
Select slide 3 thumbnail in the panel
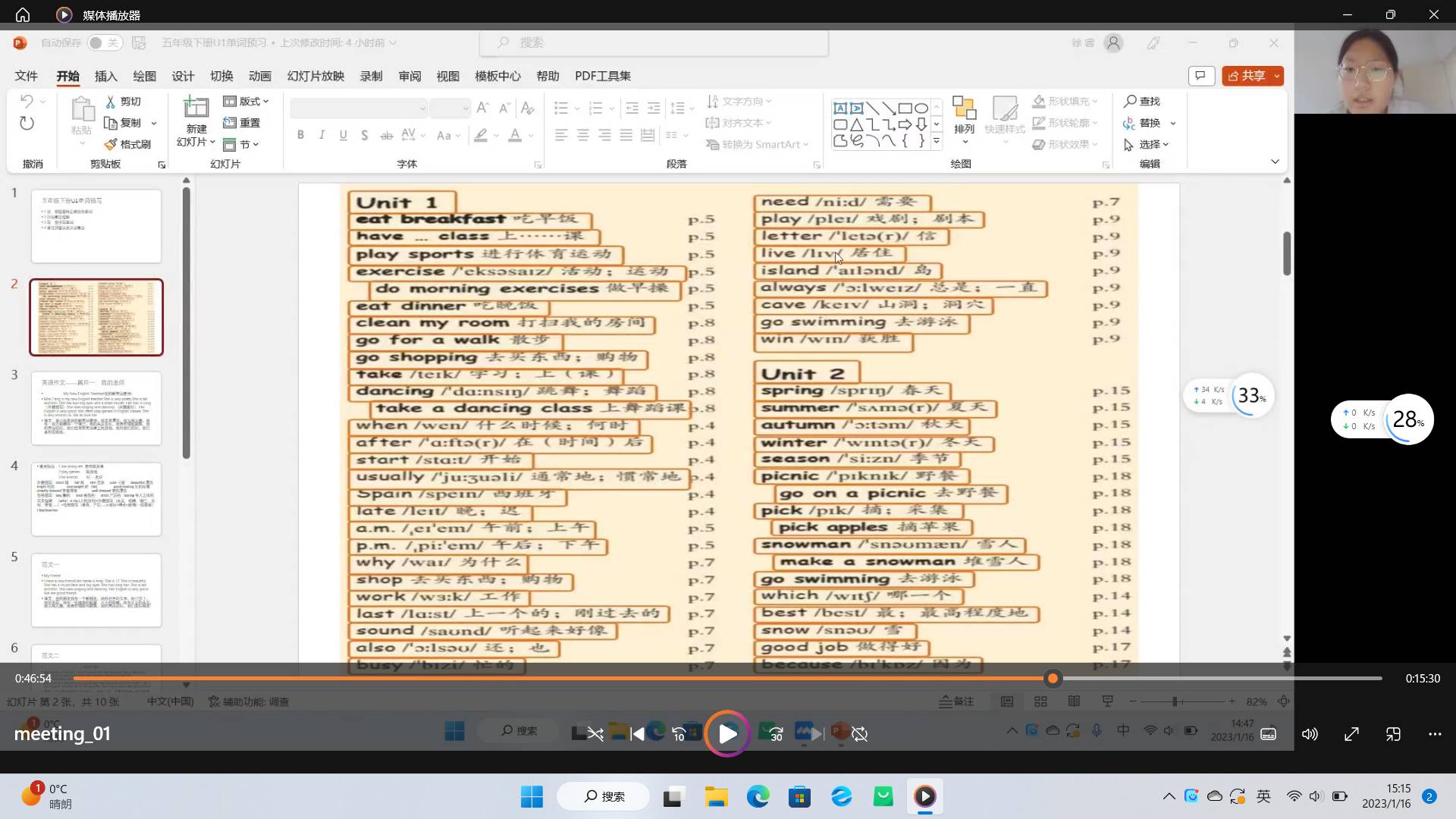96,408
